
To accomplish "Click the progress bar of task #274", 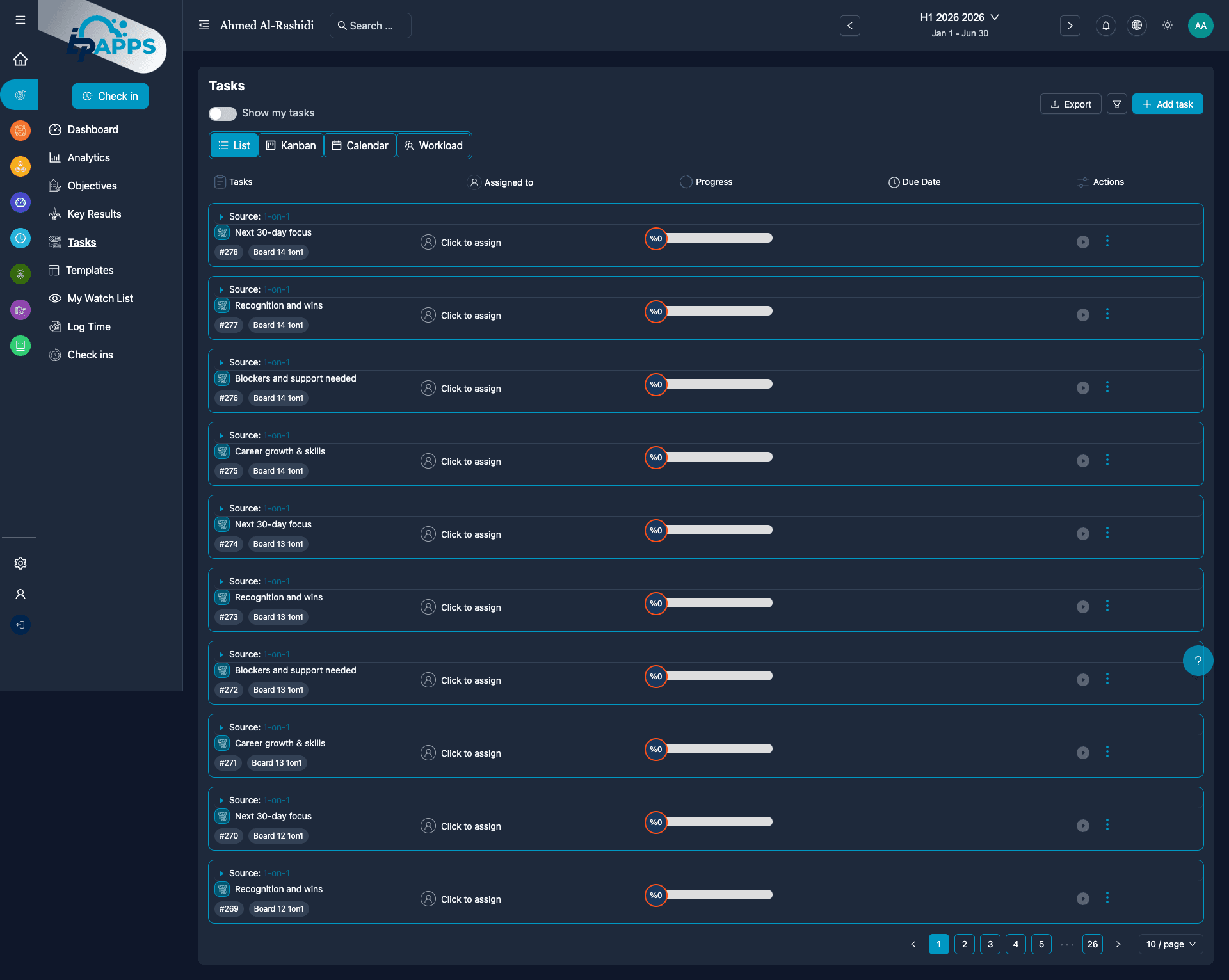I will [x=718, y=530].
